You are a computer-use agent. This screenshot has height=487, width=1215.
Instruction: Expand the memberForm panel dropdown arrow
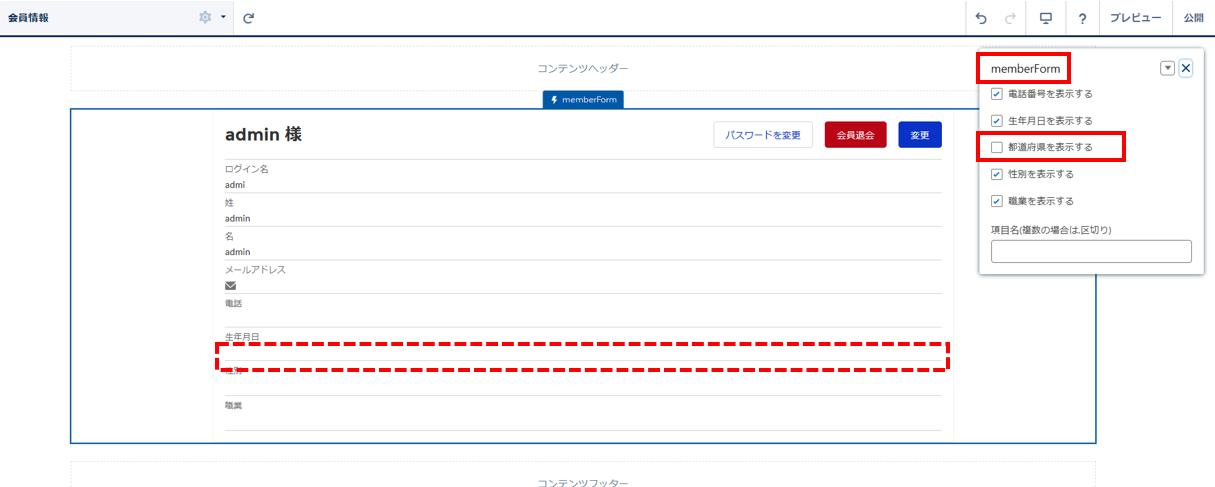pos(1166,68)
